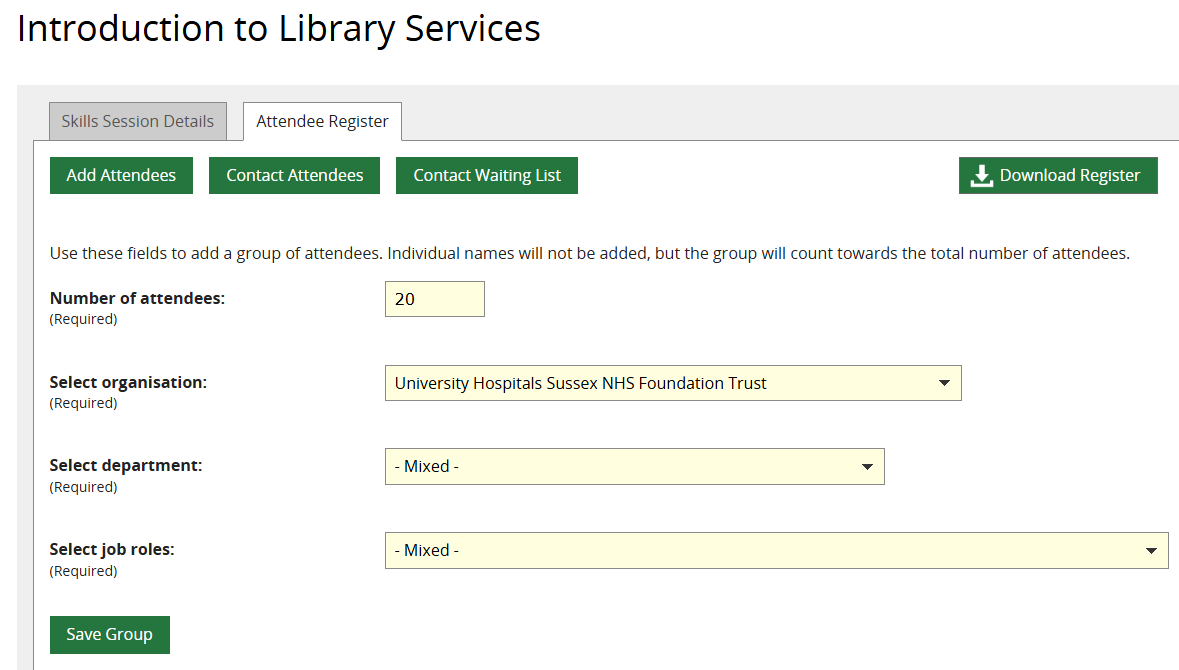Click the Select organisation label

[128, 382]
